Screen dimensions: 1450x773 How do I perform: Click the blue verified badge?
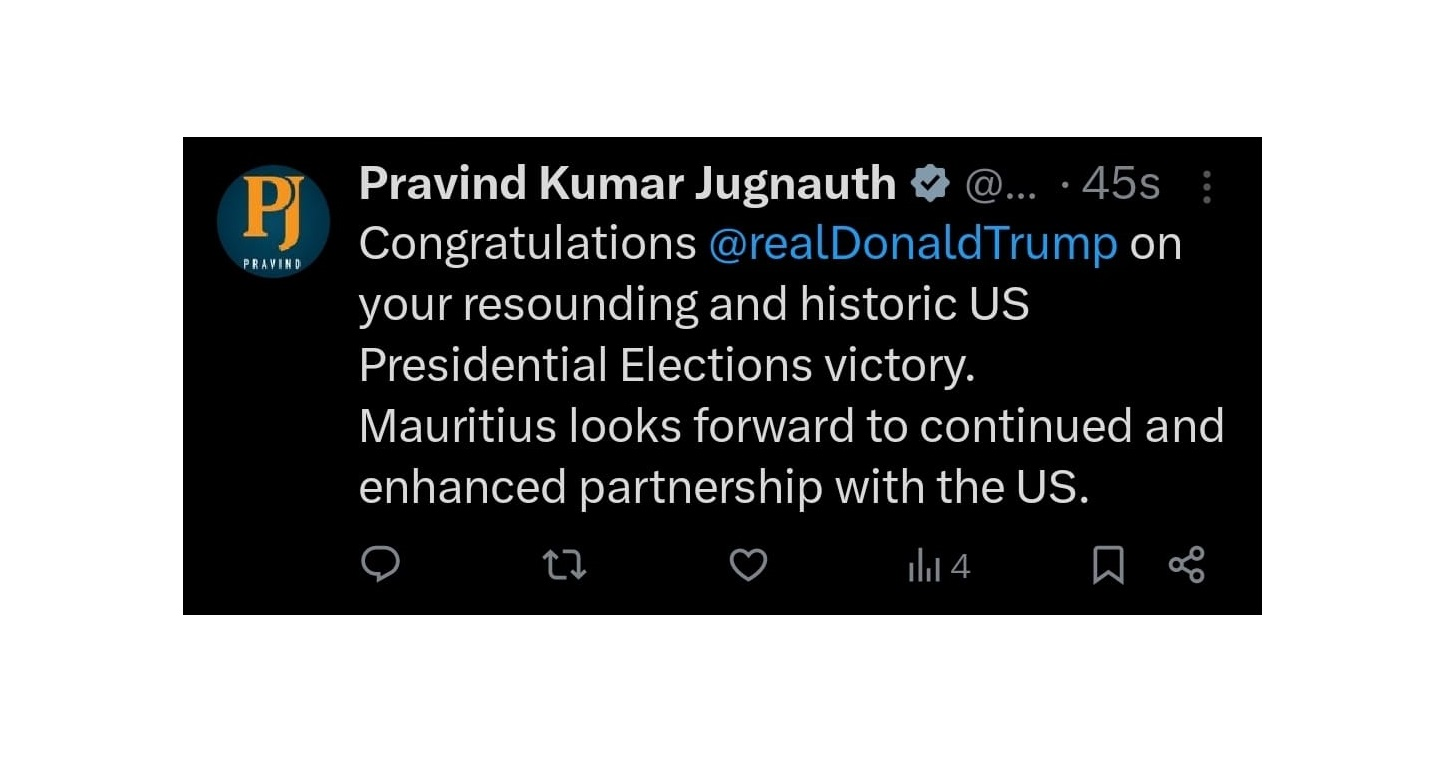click(x=930, y=184)
